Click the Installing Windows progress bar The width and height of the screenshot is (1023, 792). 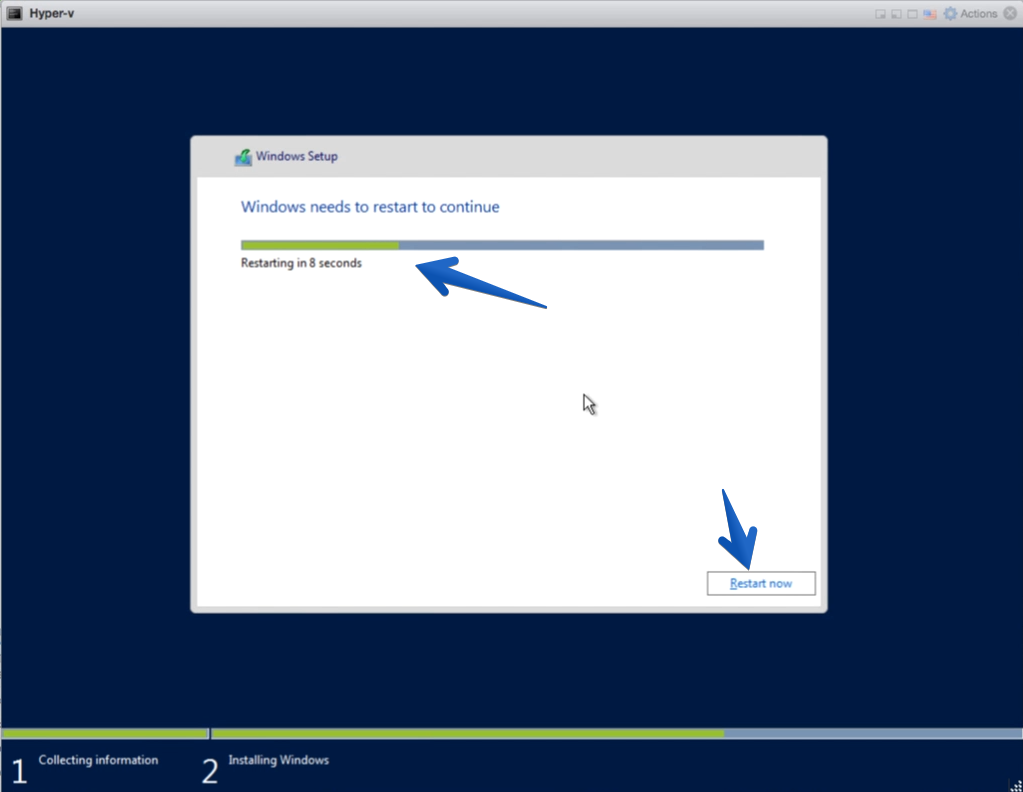point(616,734)
